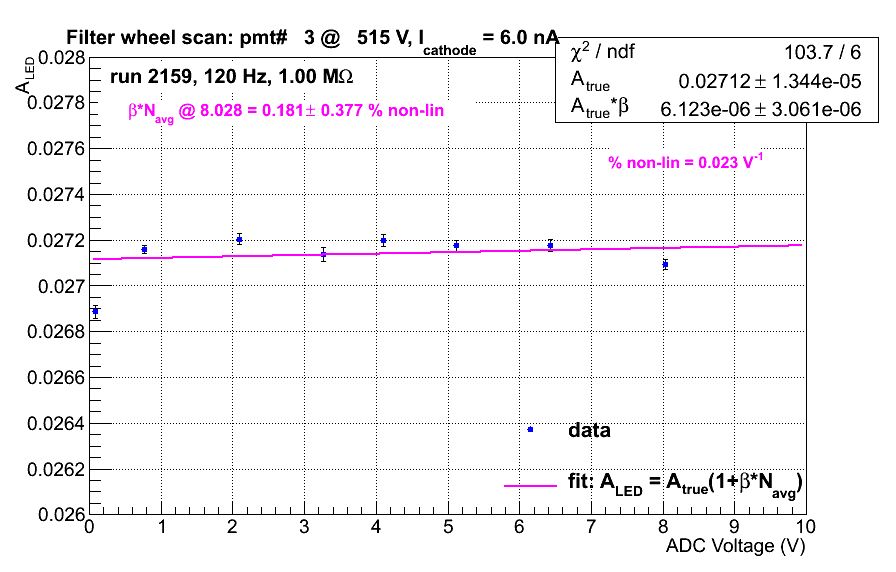Click the χ² value 103.7 / 6
This screenshot has height=572, width=896.
click(822, 52)
